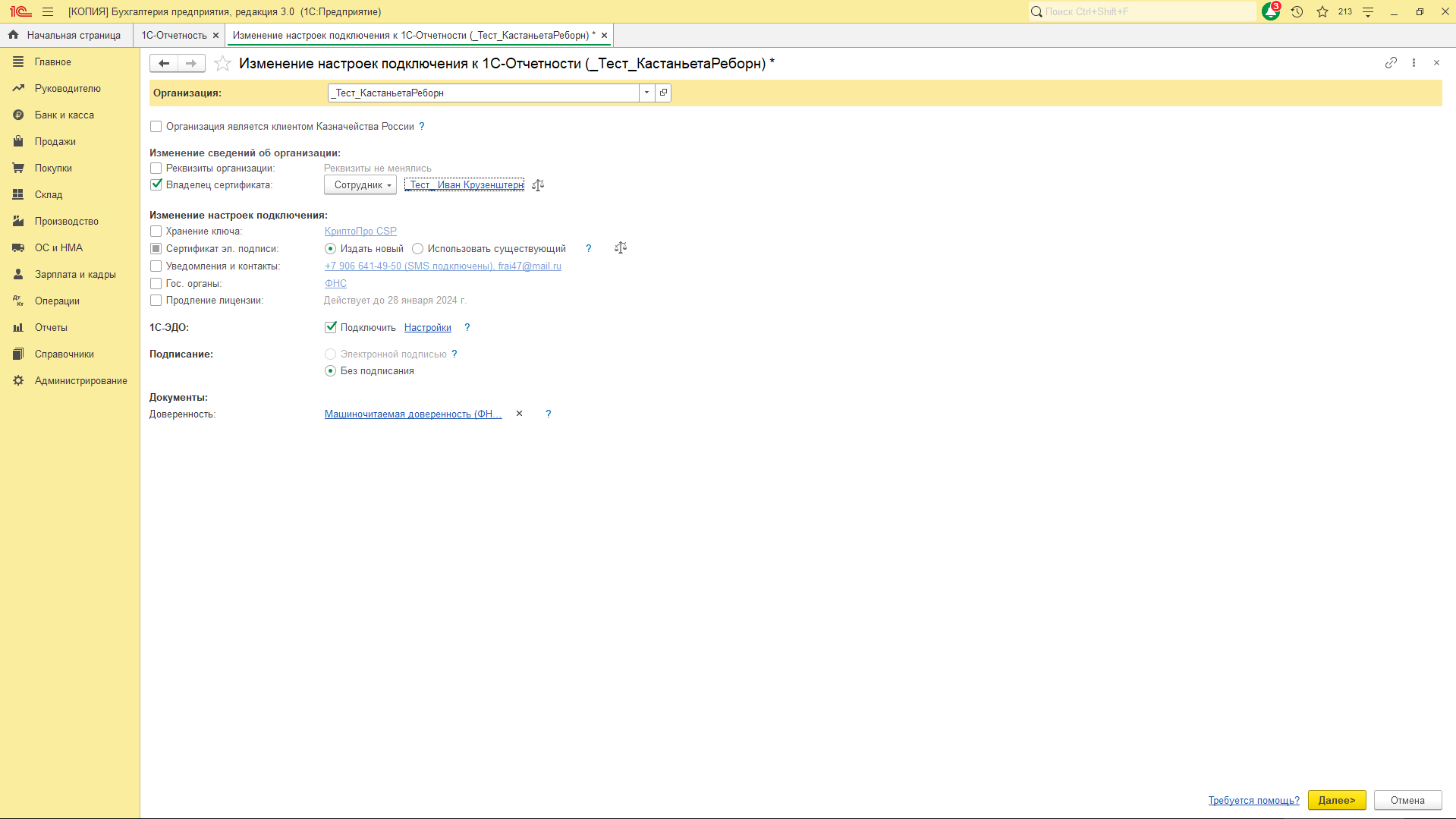Select Издать новый radio button
This screenshot has height=819, width=1456.
tap(330, 249)
